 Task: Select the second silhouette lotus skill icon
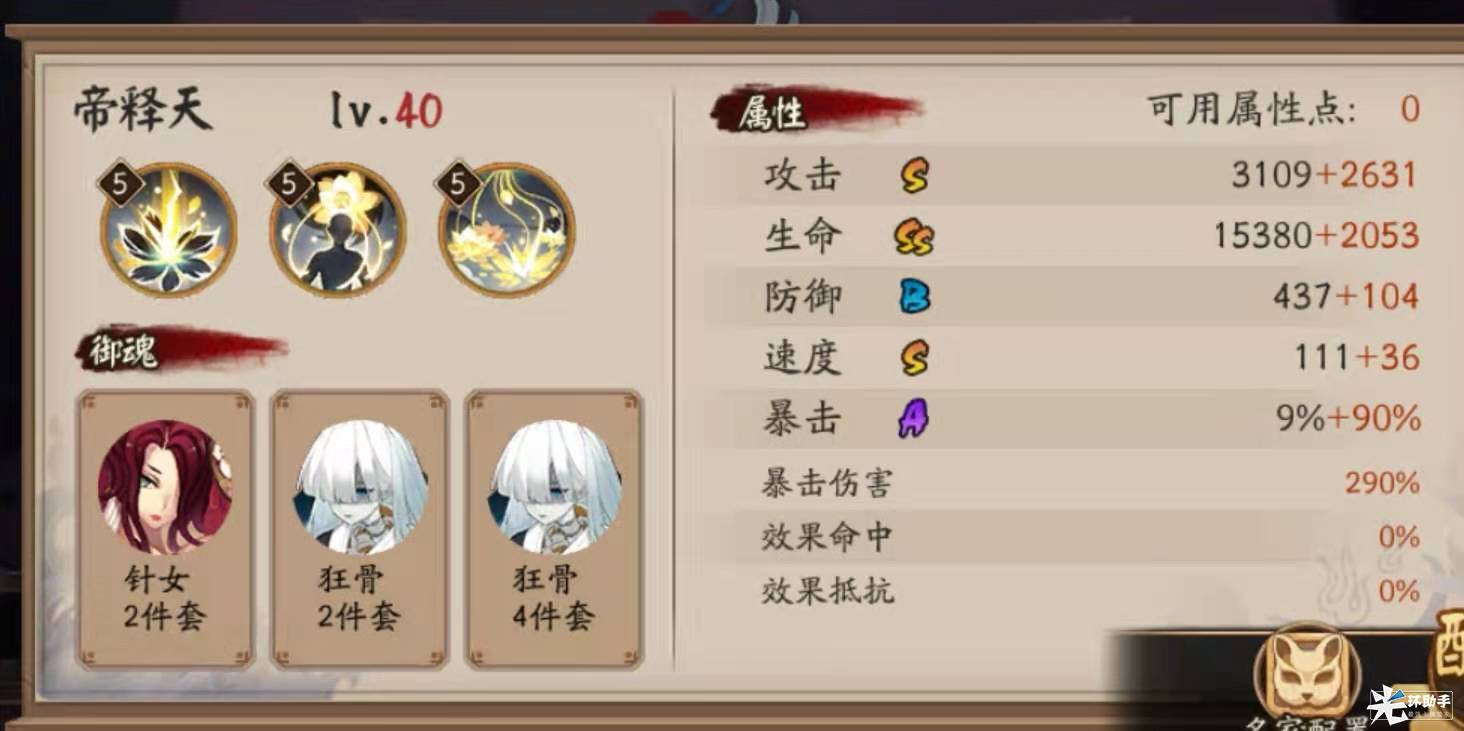pos(337,229)
